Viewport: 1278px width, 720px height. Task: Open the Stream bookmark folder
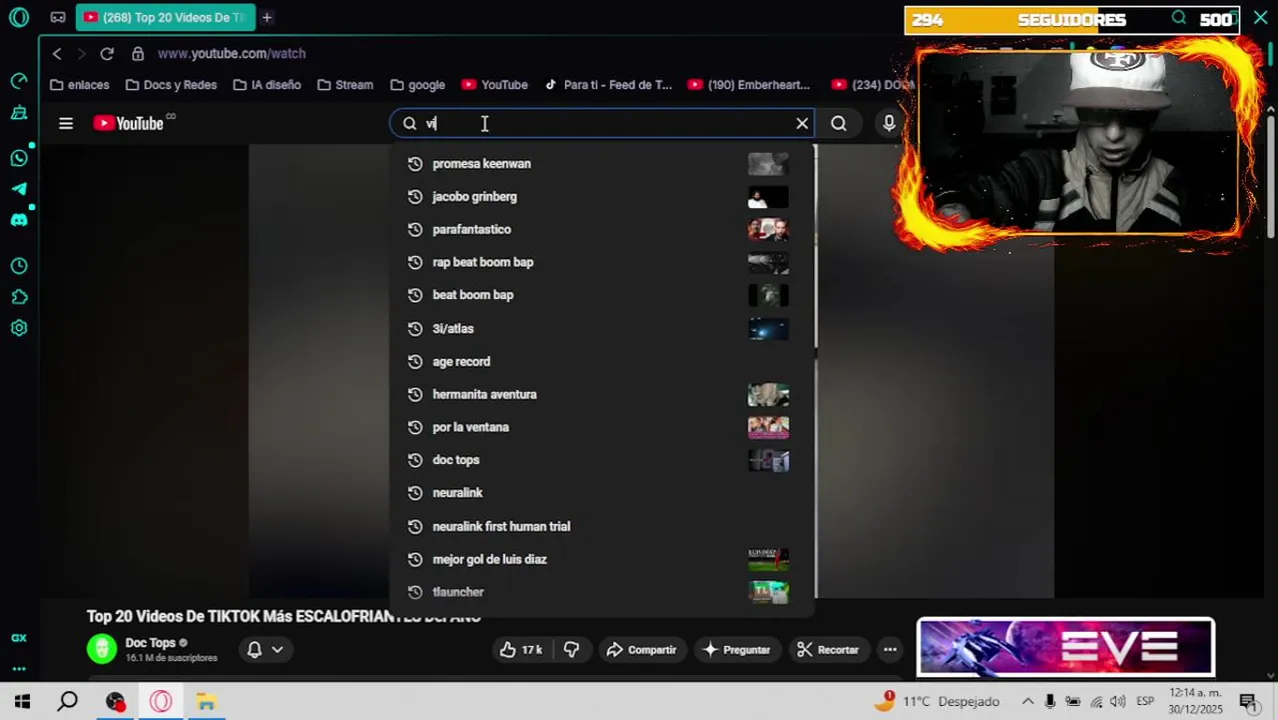tap(345, 85)
